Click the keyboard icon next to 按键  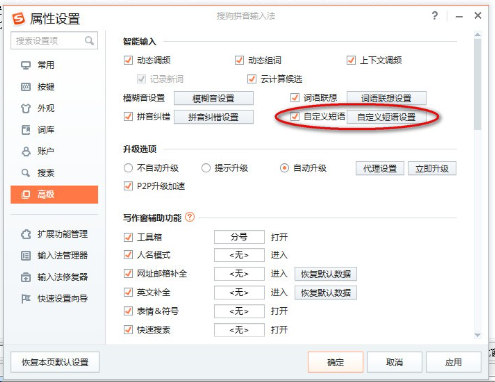(26, 87)
